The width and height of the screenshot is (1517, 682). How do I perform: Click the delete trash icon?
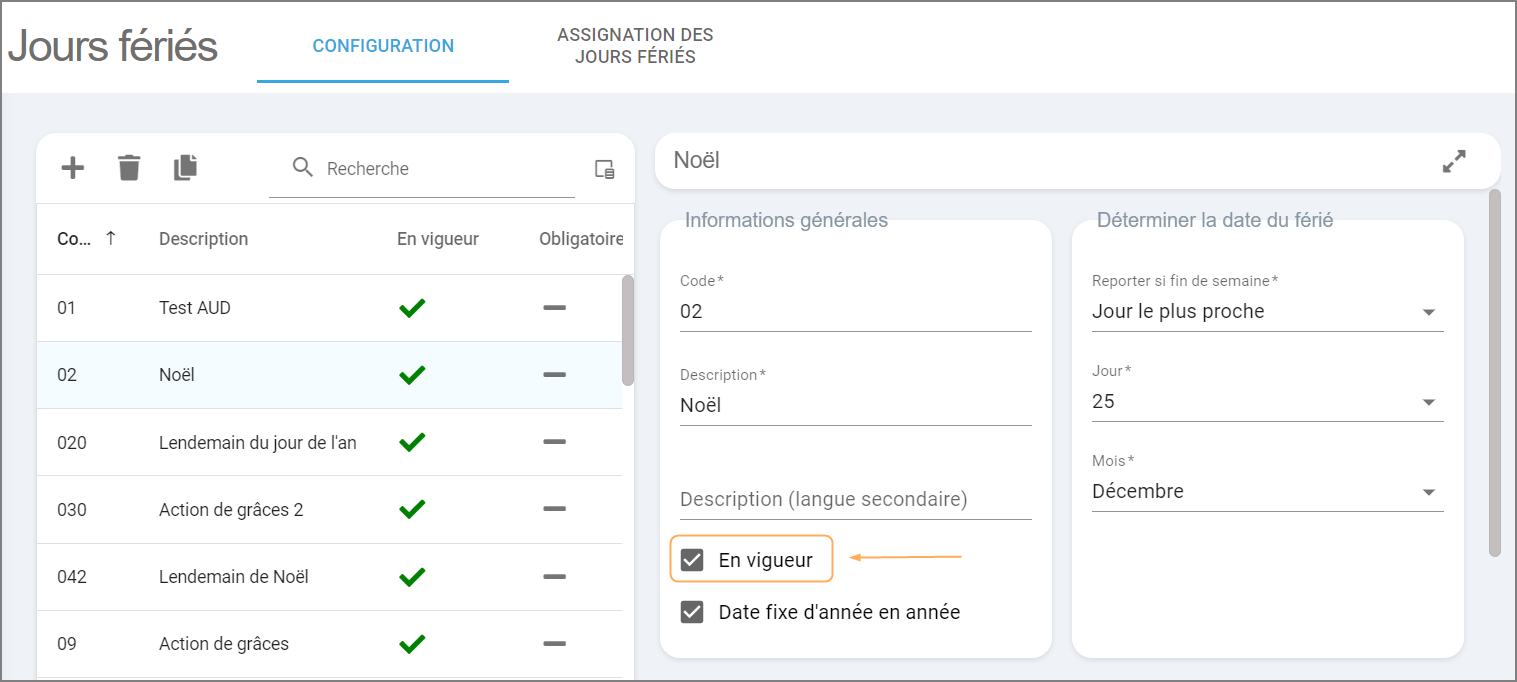click(x=129, y=168)
